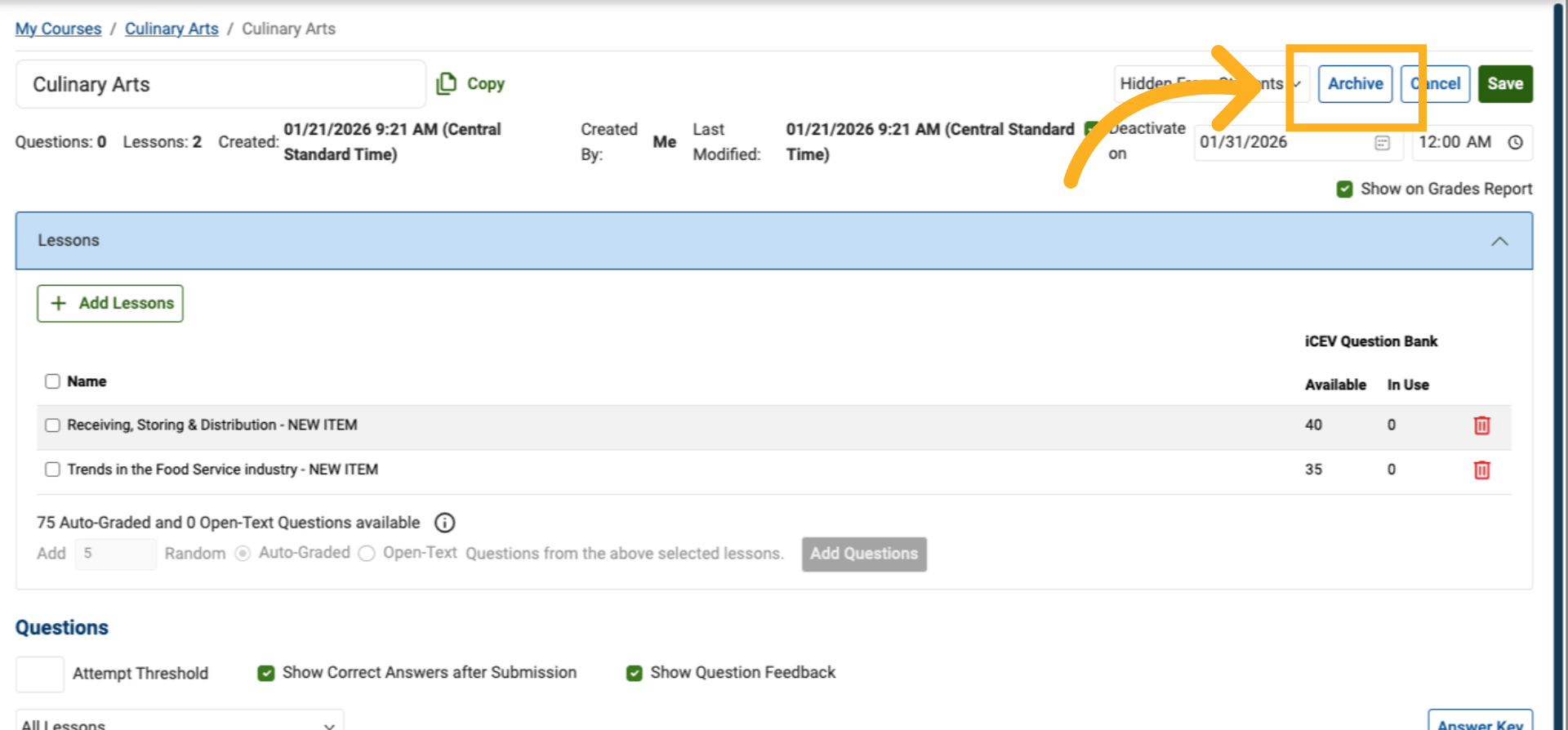Click the 12:00 AM time field
This screenshot has width=1568, height=730.
(1472, 143)
